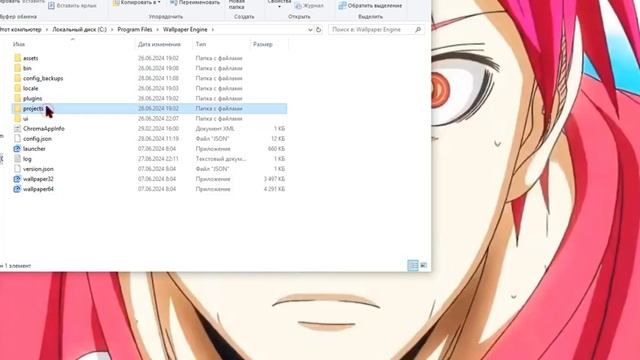Click Переименовать rename button

[x=195, y=2]
